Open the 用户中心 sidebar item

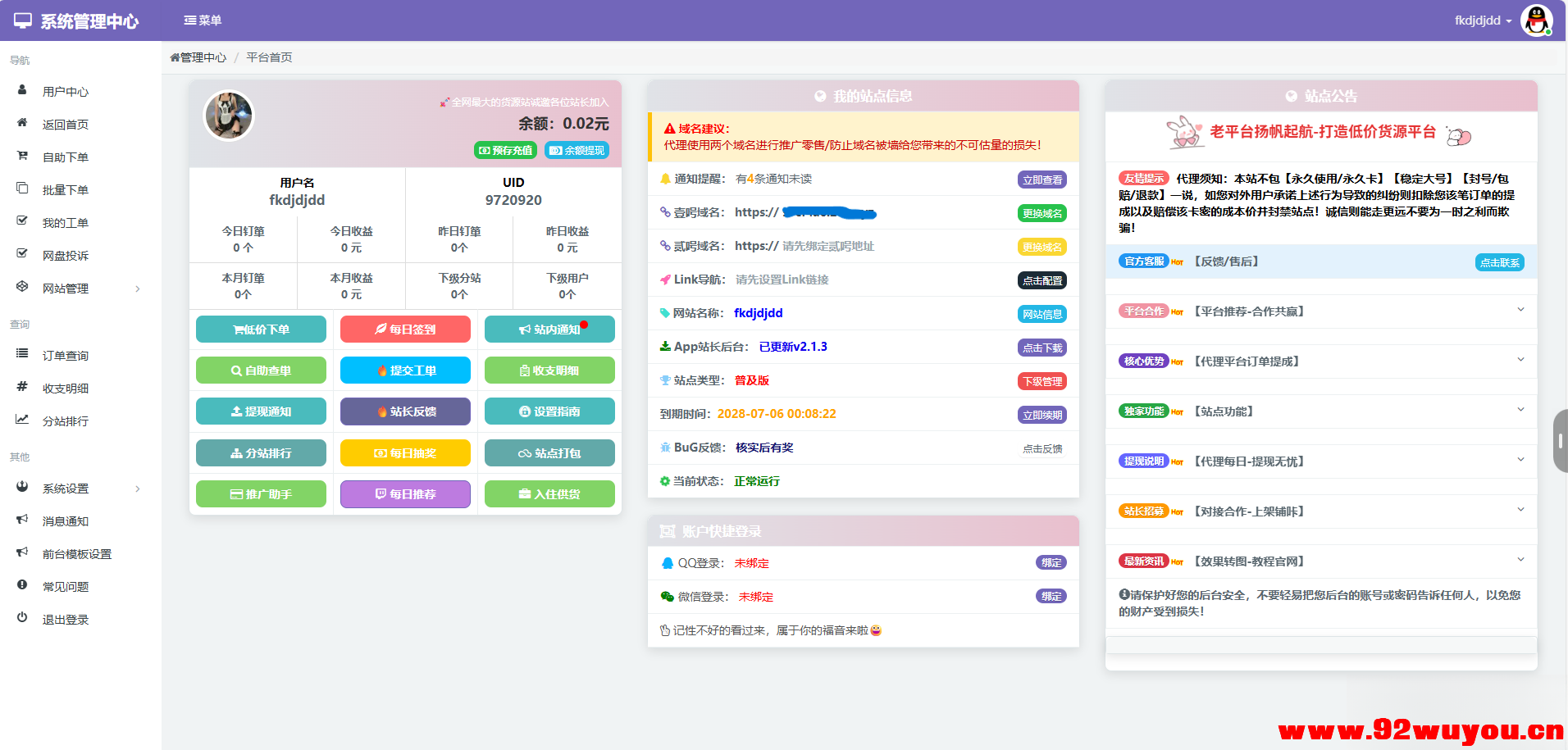66,91
